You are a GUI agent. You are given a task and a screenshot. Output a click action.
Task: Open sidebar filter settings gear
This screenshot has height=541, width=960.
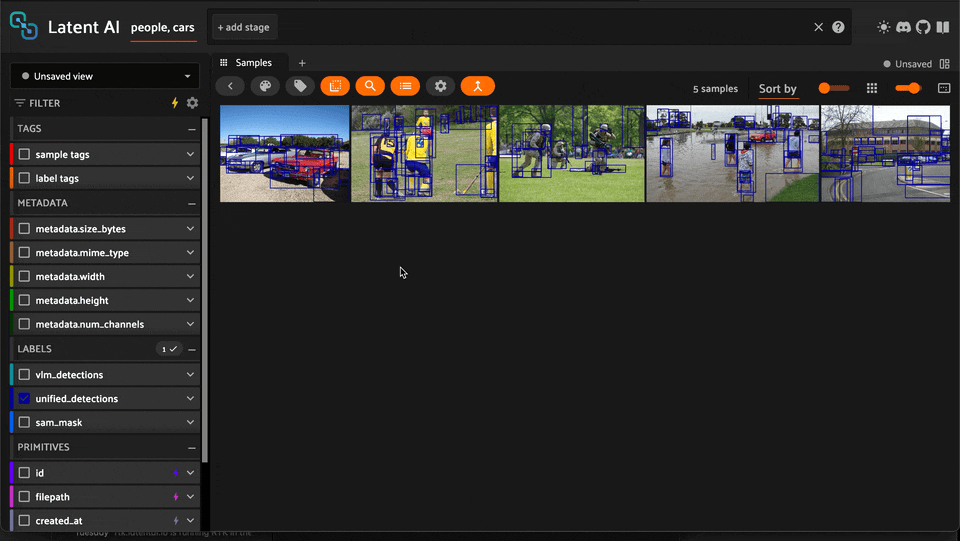(x=192, y=103)
